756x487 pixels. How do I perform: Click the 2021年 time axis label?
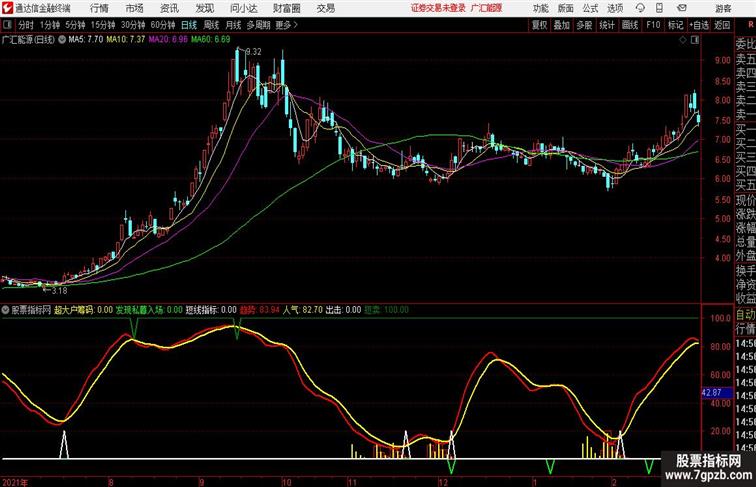pos(15,482)
